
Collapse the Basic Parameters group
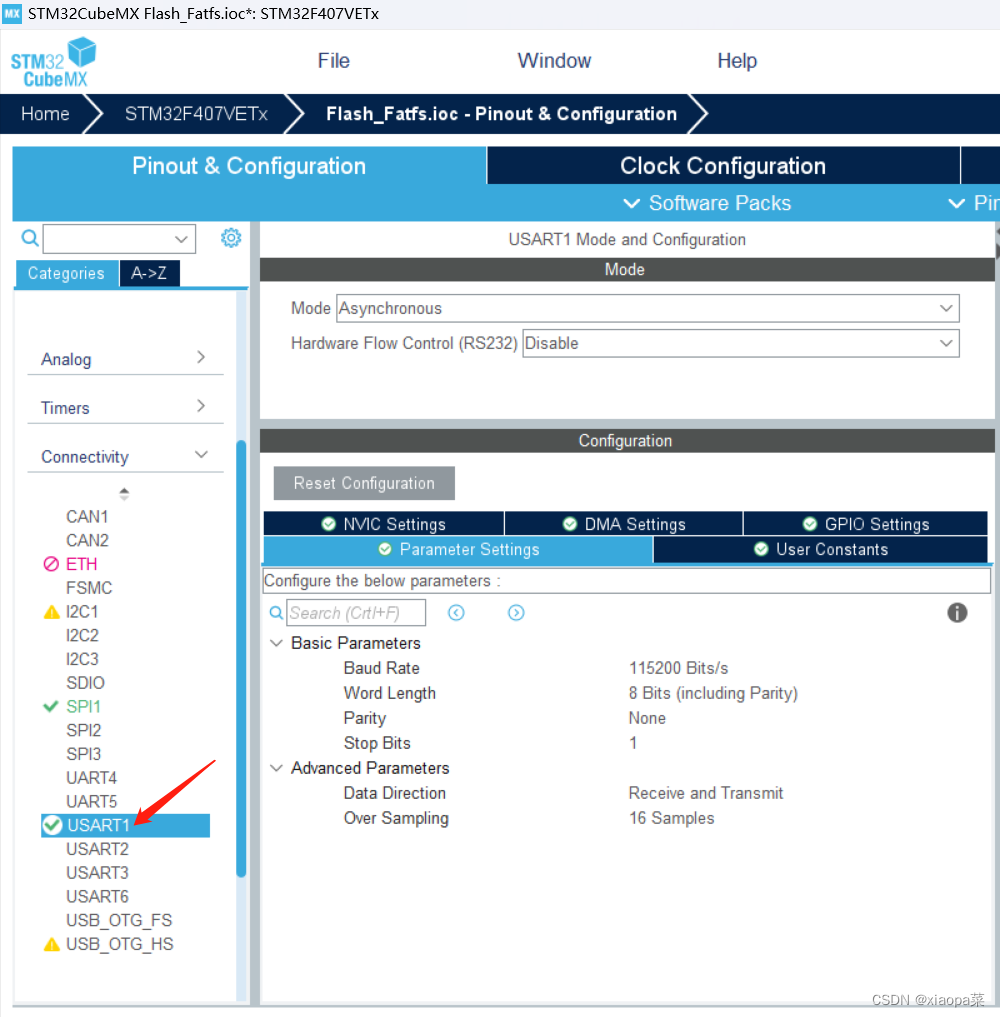click(x=276, y=643)
